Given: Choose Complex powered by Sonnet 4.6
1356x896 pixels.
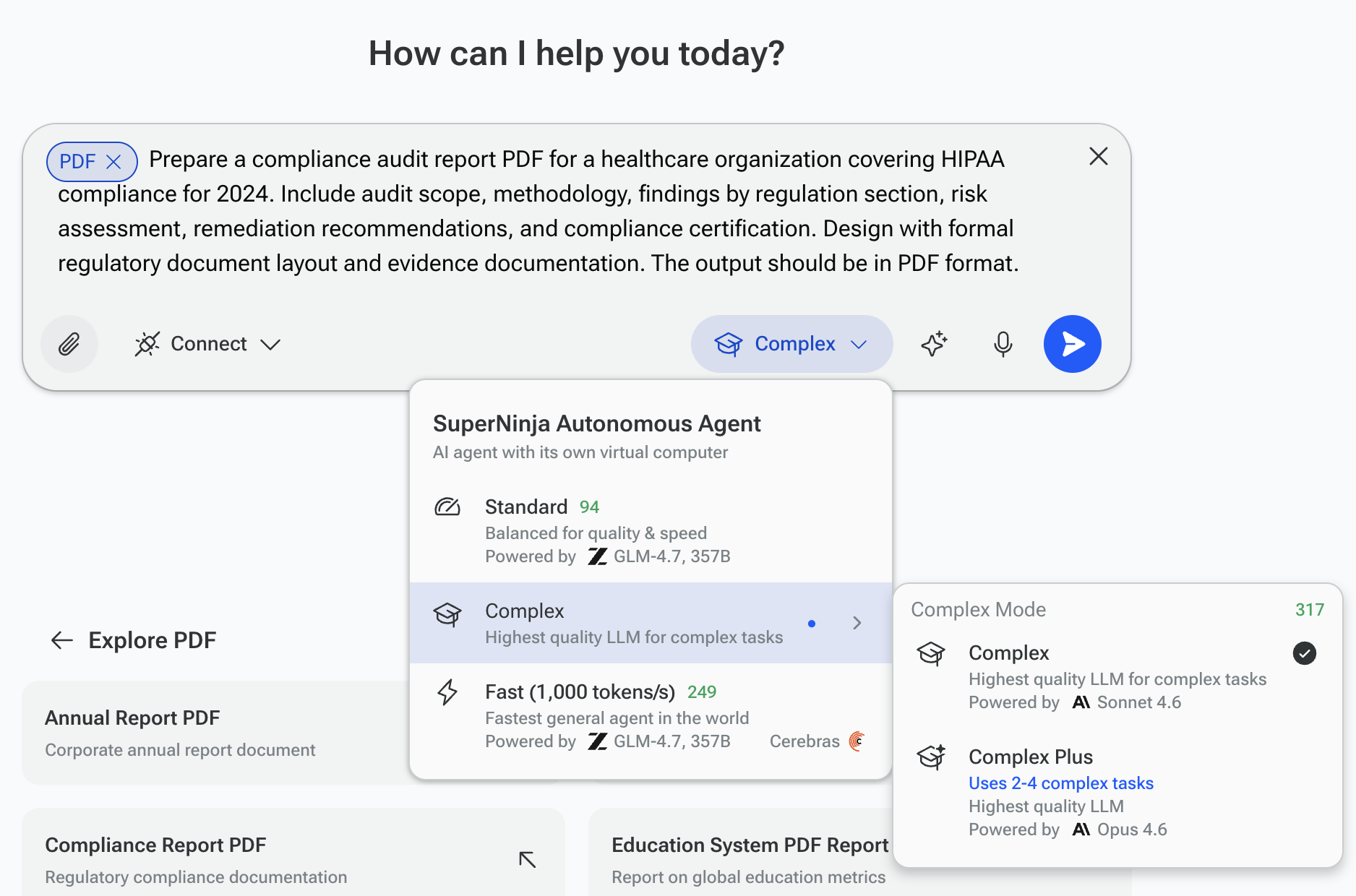Looking at the screenshot, I should (1117, 677).
